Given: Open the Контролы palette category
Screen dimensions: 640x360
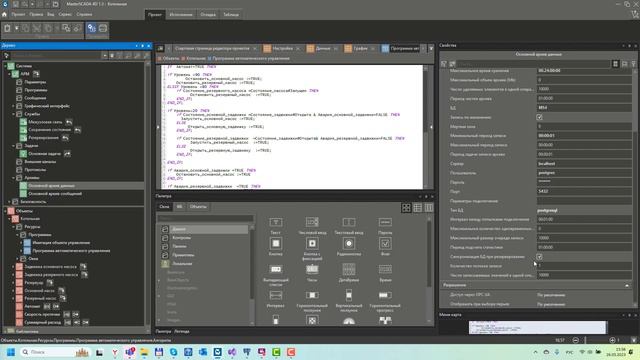Looking at the screenshot, I should [x=181, y=238].
